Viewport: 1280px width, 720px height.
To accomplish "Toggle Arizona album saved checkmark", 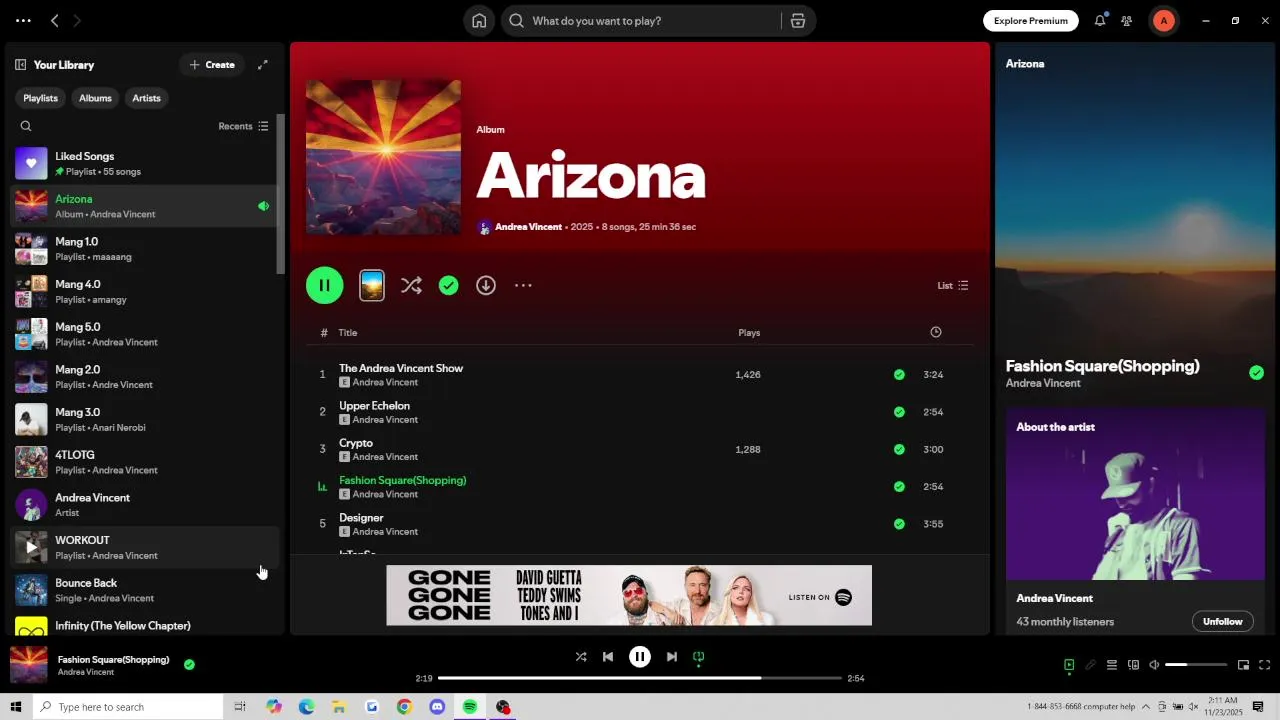I will click(x=449, y=285).
